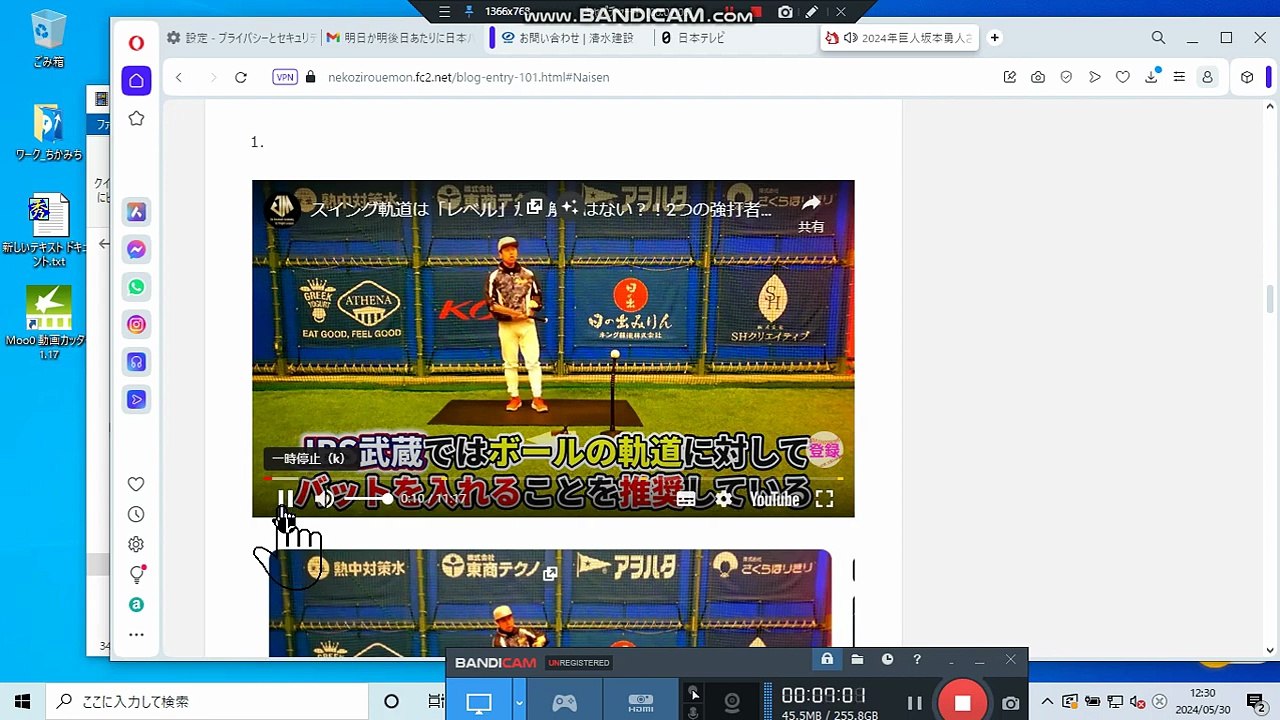Open the downloads toolbar icon

click(x=1152, y=76)
